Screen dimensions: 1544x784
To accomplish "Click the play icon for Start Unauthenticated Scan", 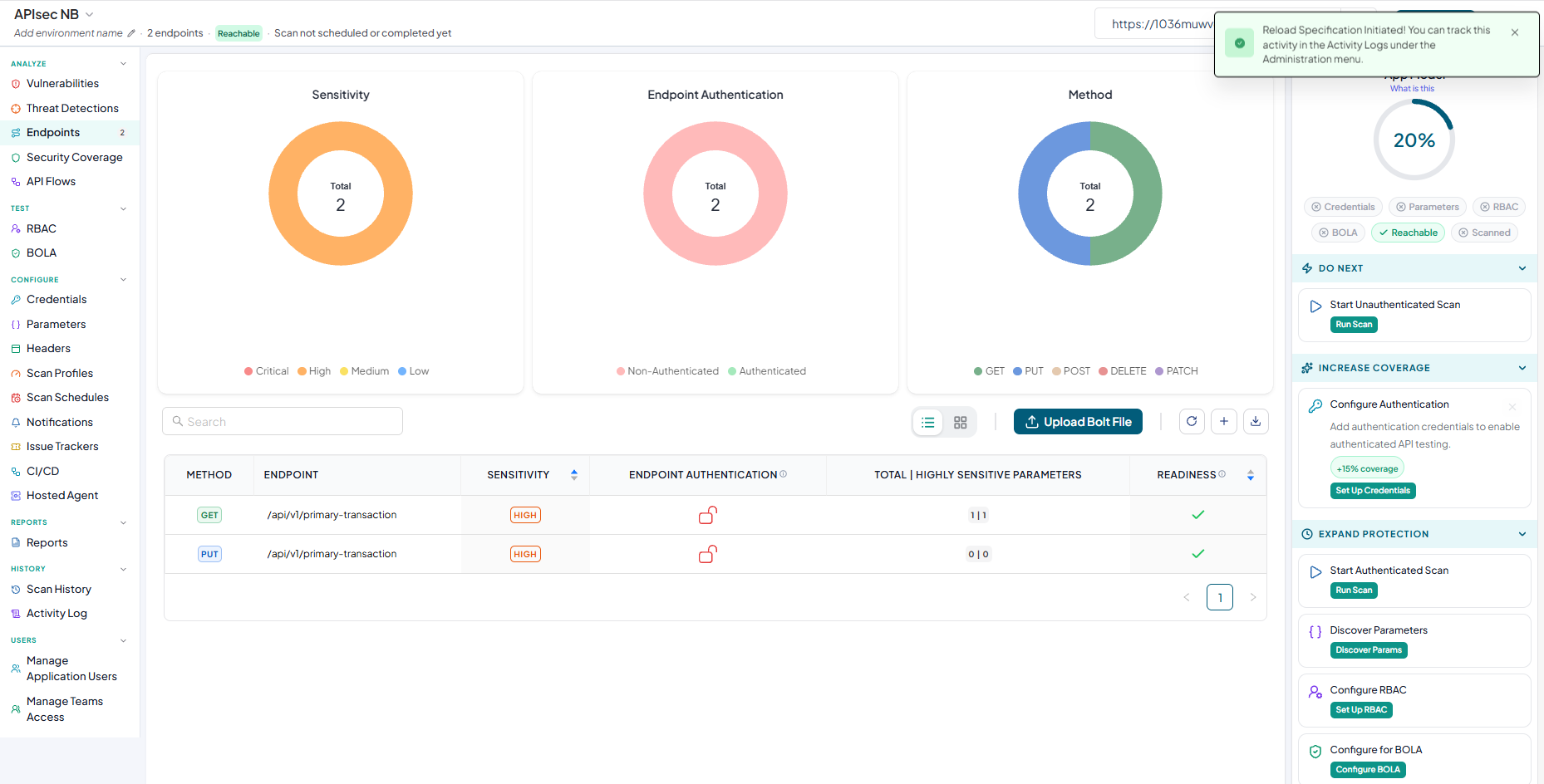I will [x=1315, y=306].
